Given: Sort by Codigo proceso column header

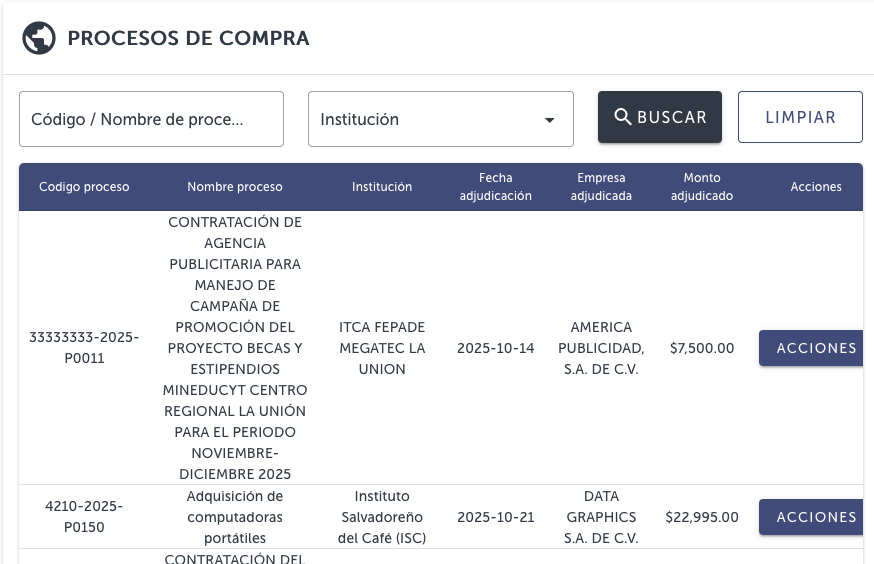Looking at the screenshot, I should click(x=84, y=187).
